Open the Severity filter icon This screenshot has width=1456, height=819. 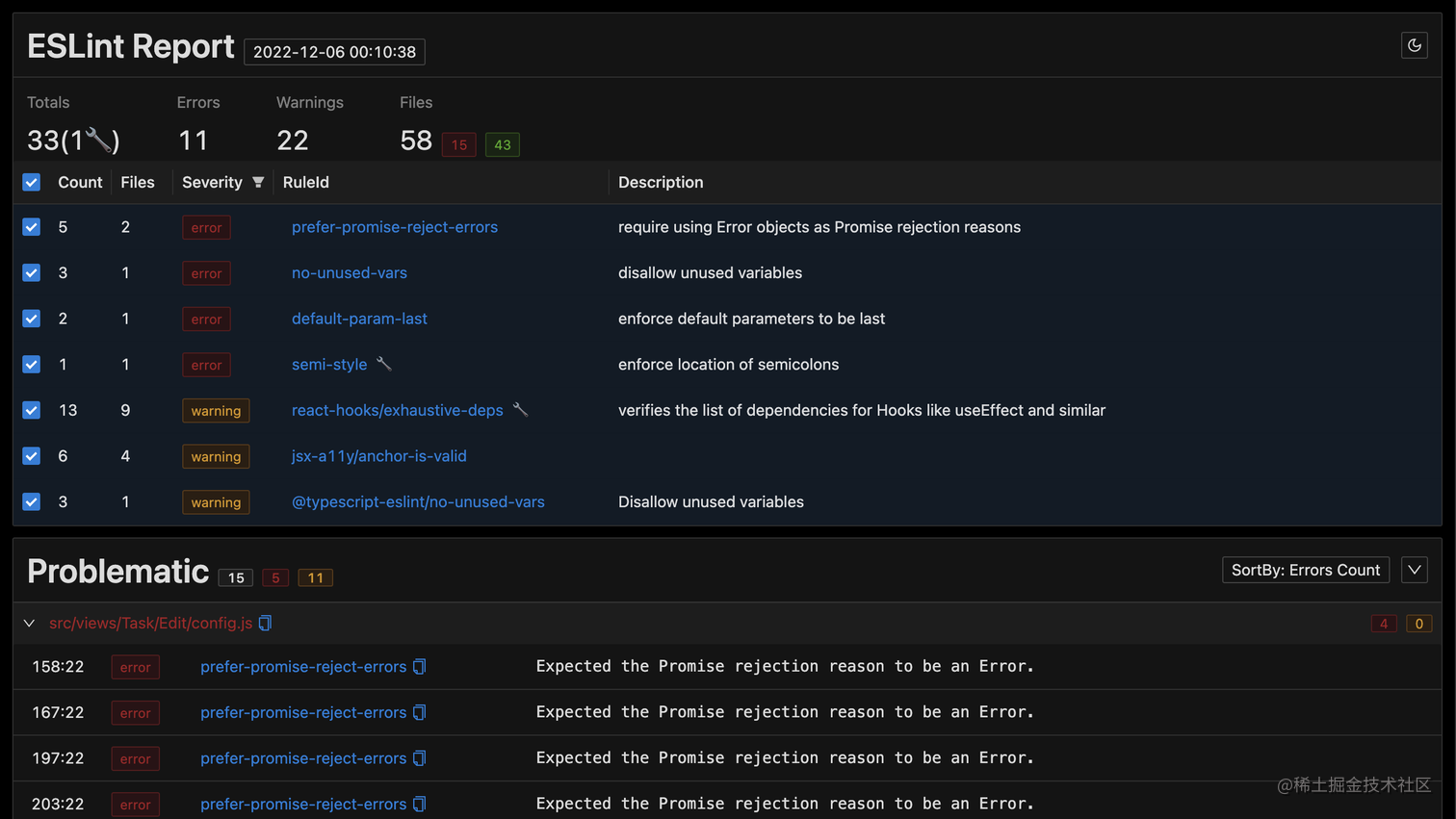257,181
